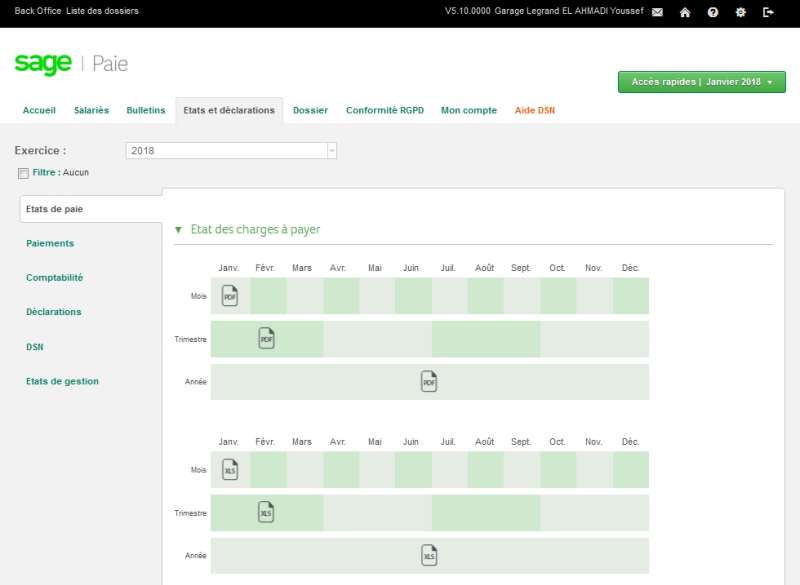Image resolution: width=800 pixels, height=585 pixels.
Task: Click the logout icon
Action: [768, 12]
